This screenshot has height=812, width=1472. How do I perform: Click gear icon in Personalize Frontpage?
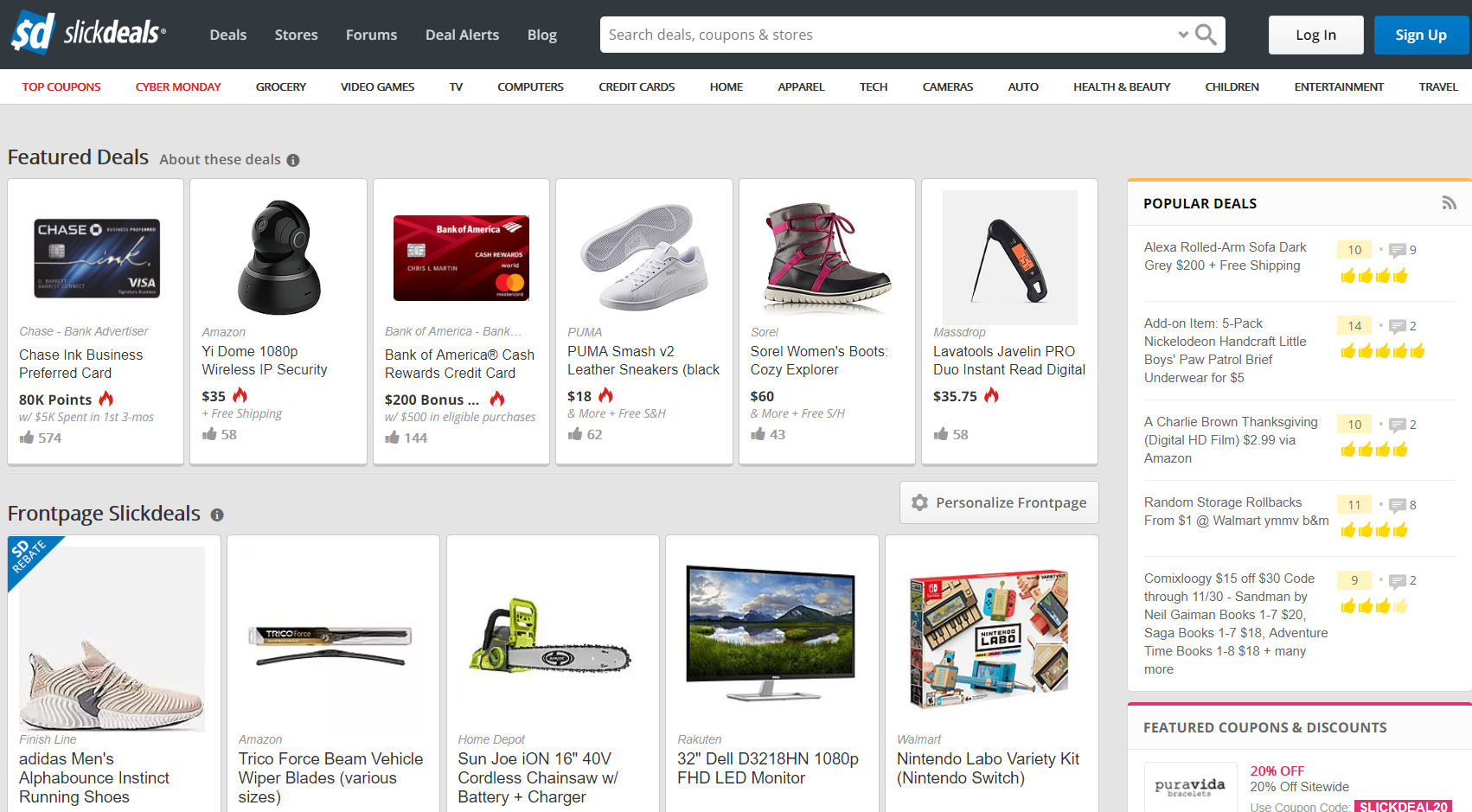click(x=920, y=502)
